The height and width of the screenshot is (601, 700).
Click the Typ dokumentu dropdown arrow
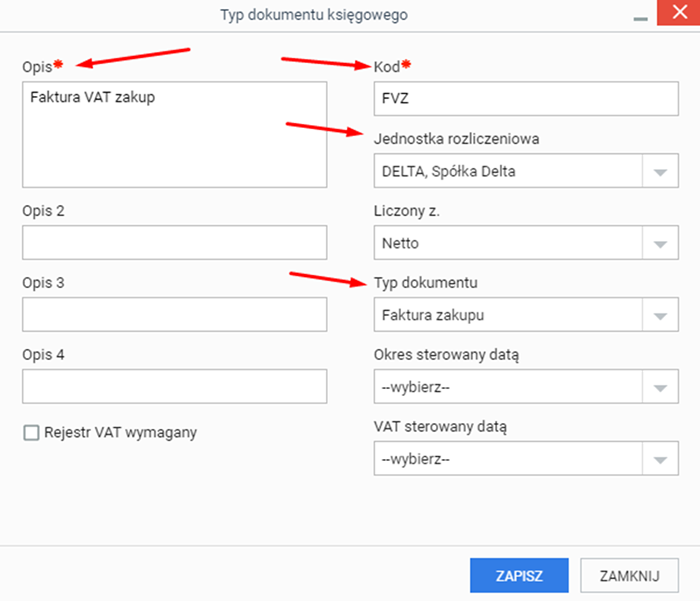point(660,315)
